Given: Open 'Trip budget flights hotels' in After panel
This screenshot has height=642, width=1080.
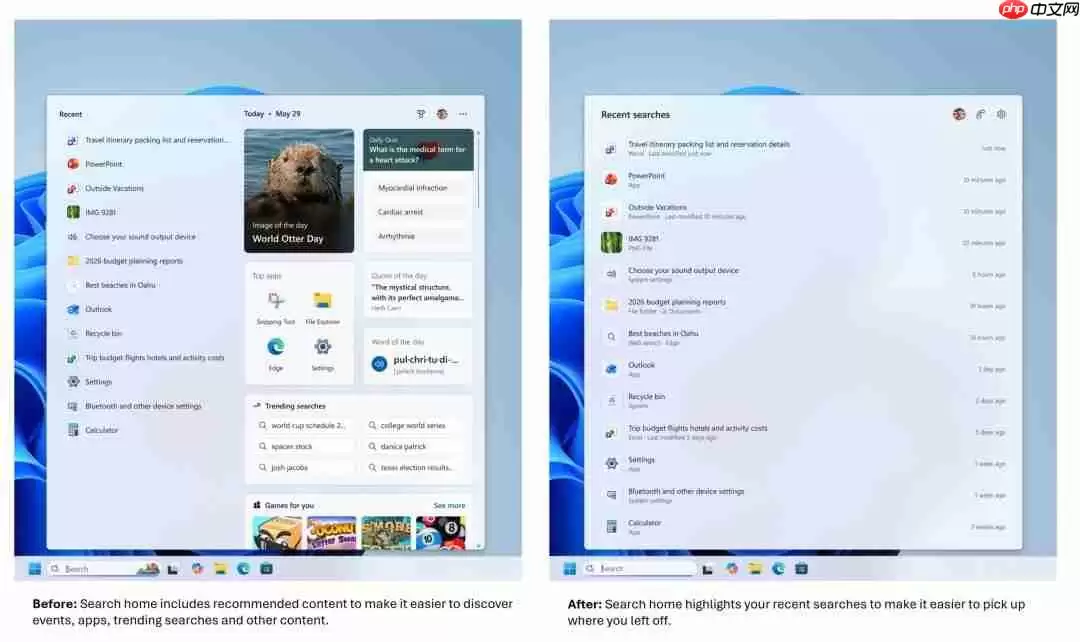Looking at the screenshot, I should pyautogui.click(x=803, y=432).
